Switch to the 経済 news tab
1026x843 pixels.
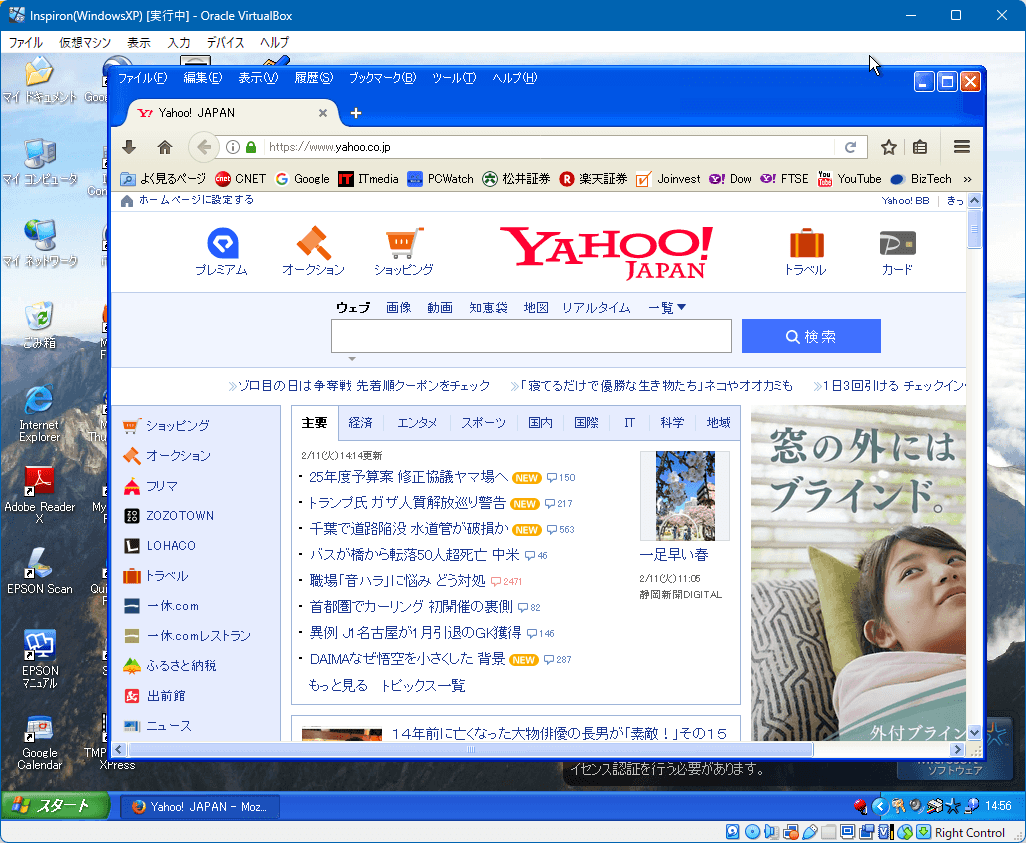[361, 423]
